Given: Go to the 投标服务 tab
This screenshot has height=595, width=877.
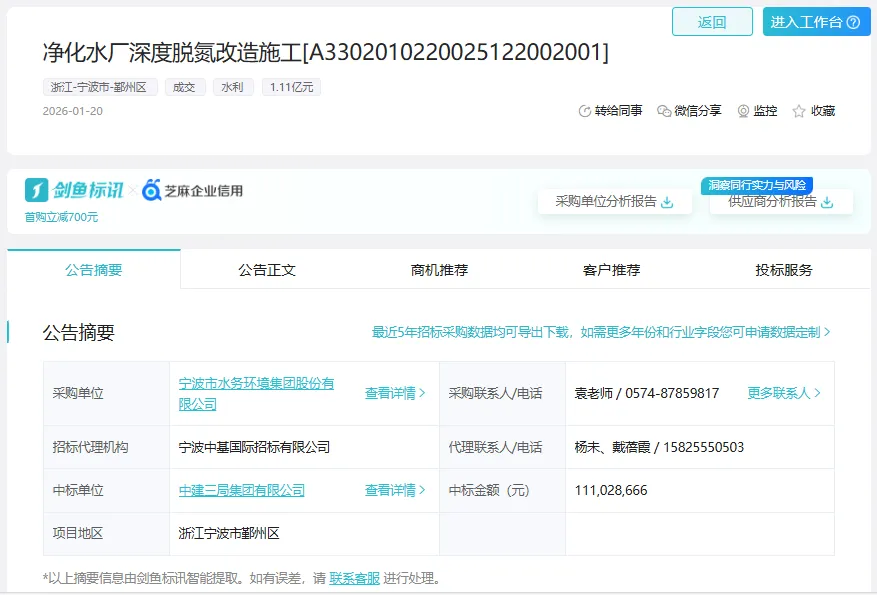Looking at the screenshot, I should point(784,270).
